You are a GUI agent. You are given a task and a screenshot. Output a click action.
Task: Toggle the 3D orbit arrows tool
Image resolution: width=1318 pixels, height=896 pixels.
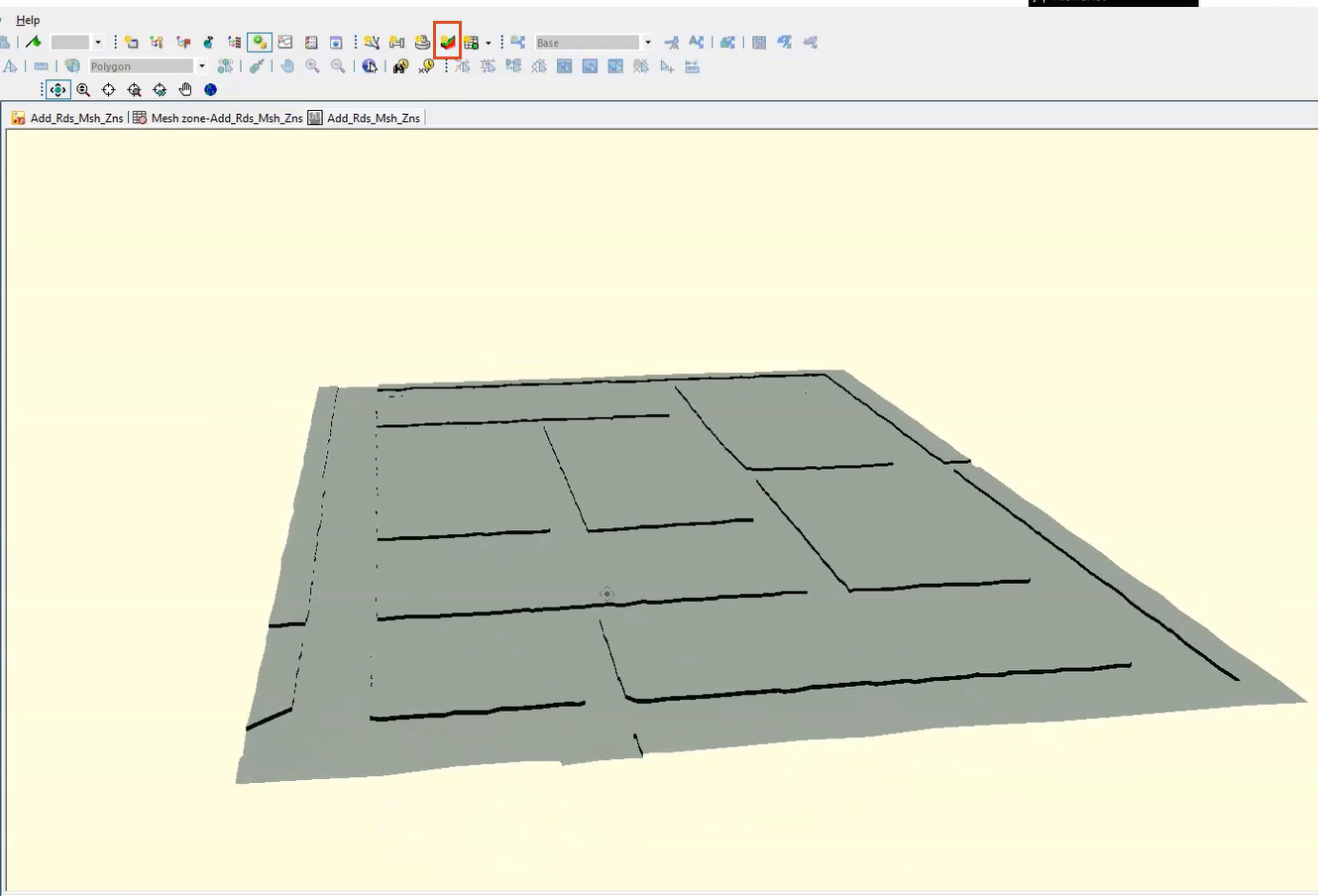click(57, 89)
